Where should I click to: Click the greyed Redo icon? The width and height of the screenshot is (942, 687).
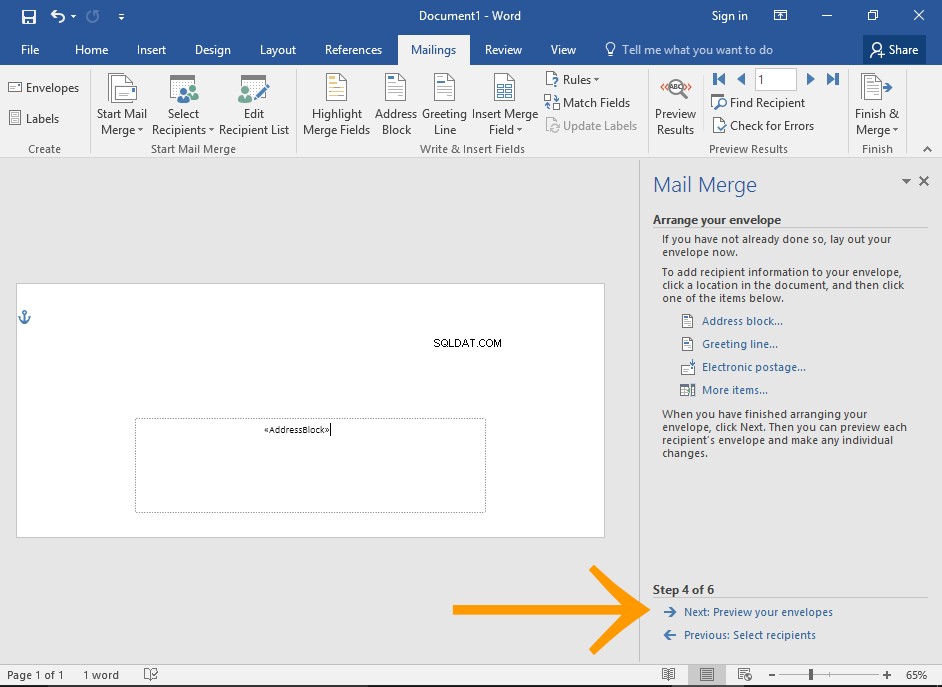(x=93, y=16)
